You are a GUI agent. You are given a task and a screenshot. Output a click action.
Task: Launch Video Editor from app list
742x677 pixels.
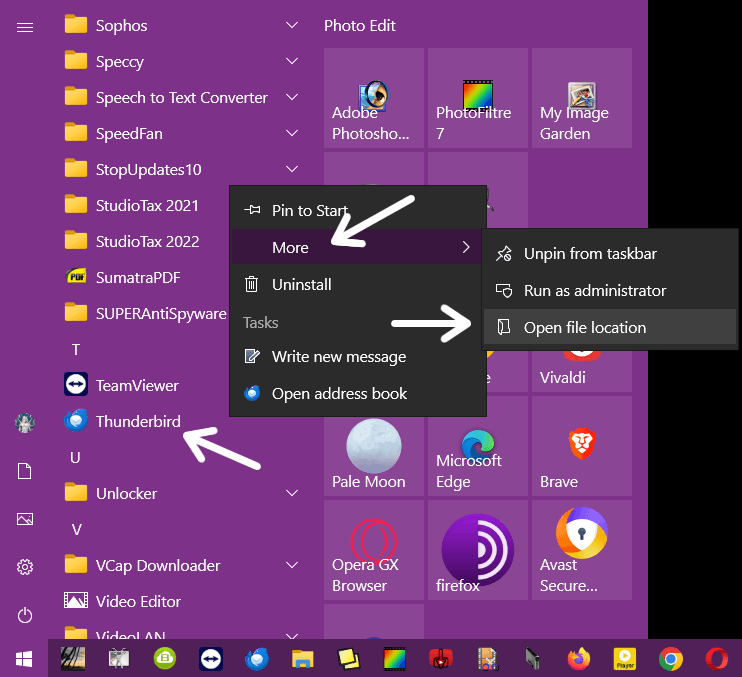[123, 601]
